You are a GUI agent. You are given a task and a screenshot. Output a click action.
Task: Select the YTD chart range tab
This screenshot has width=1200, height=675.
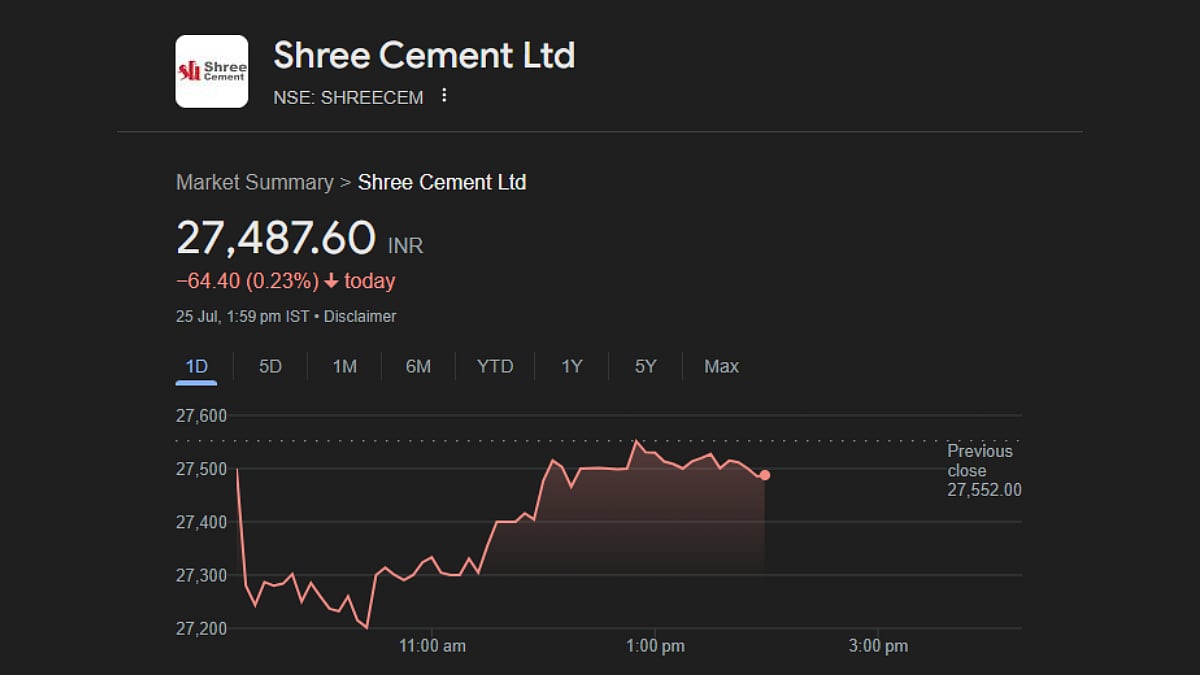[495, 366]
